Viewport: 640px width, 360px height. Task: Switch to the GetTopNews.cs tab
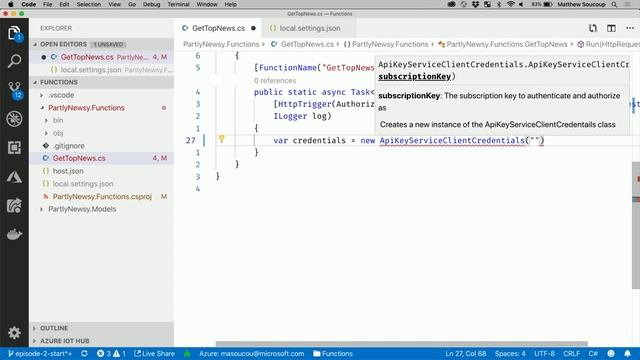pos(218,28)
